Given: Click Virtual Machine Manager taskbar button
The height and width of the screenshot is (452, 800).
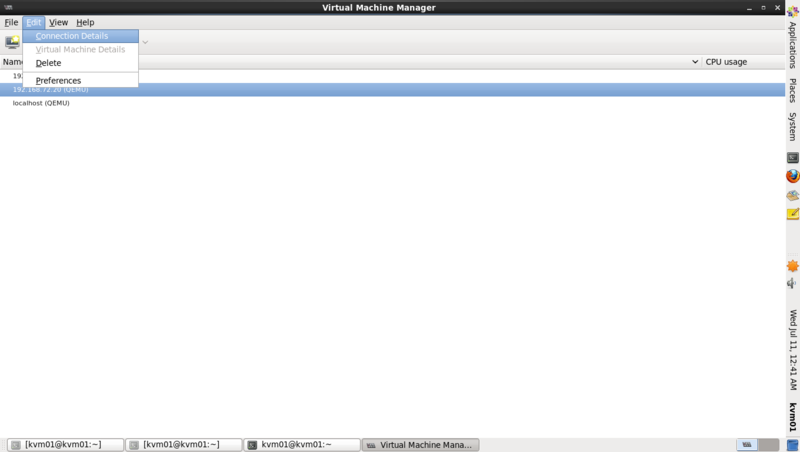Looking at the screenshot, I should click(x=420, y=445).
